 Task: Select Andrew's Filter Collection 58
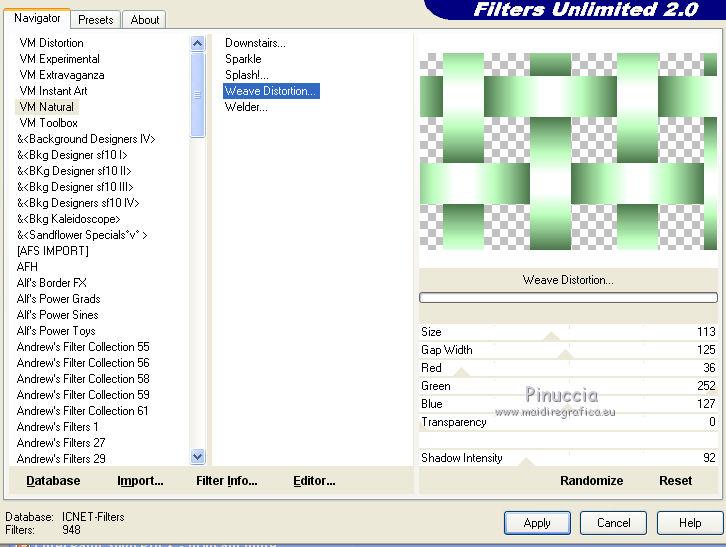pyautogui.click(x=83, y=379)
